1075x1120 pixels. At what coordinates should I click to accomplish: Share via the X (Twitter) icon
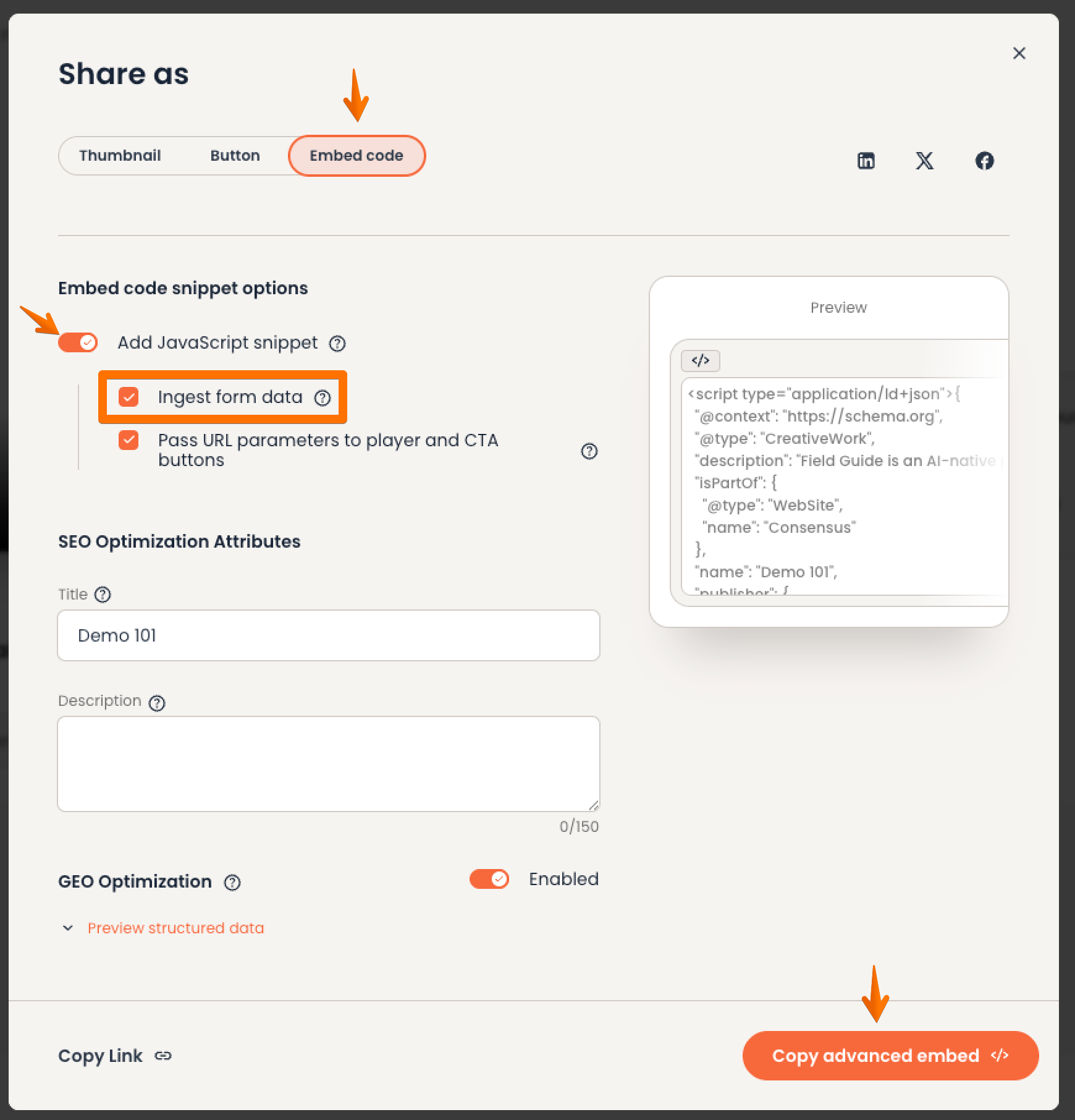(x=924, y=161)
